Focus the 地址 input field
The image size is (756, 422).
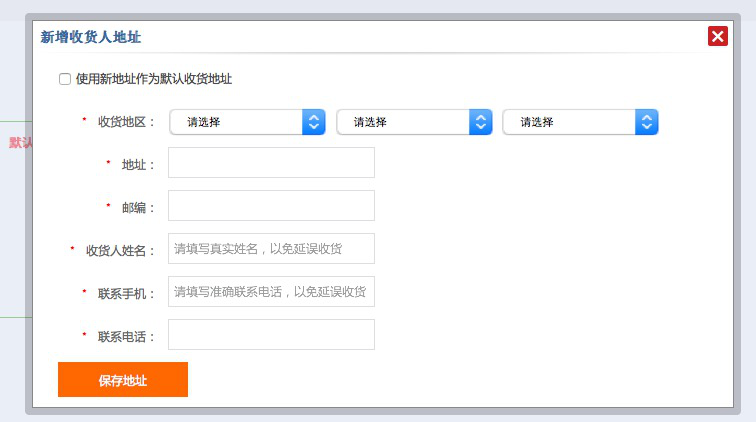tap(271, 163)
